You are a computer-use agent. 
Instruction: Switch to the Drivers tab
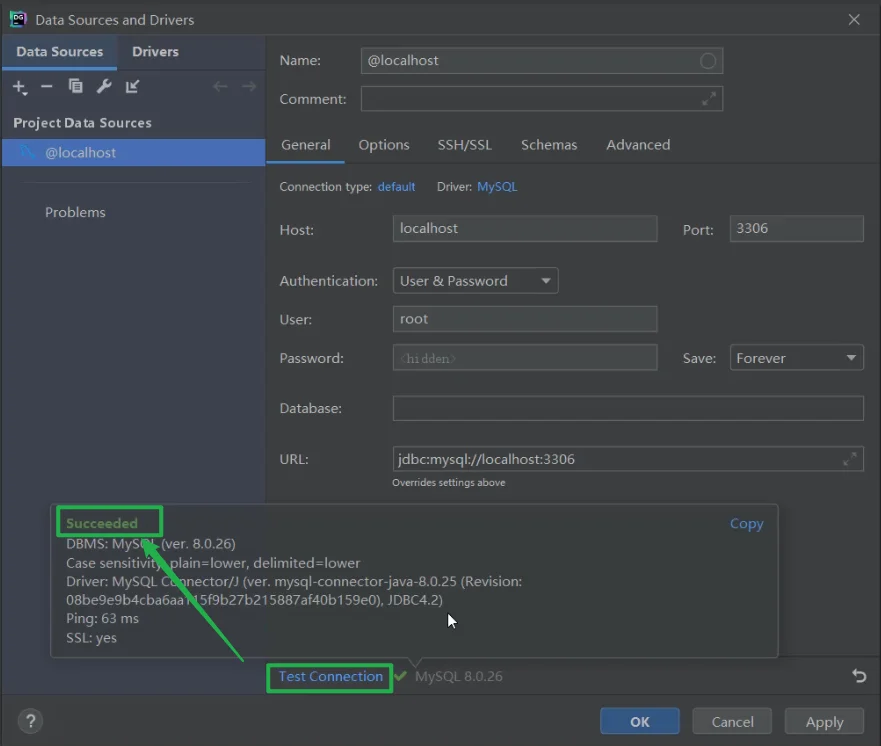pos(155,52)
